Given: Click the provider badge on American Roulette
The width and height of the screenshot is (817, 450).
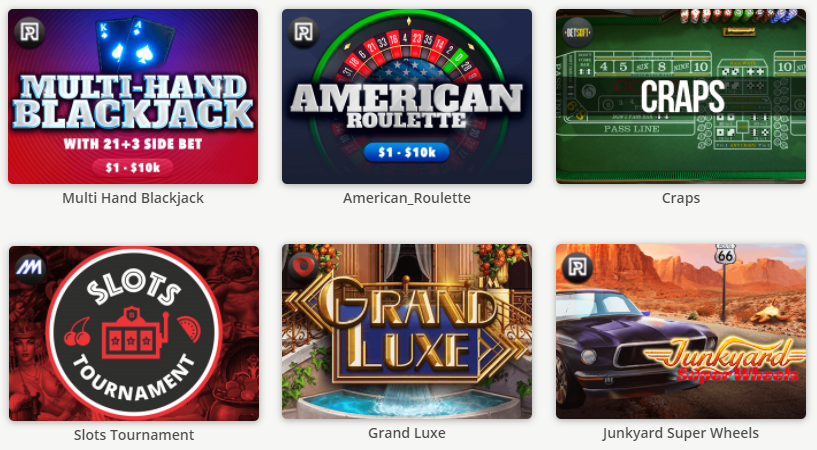Looking at the screenshot, I should tap(303, 32).
